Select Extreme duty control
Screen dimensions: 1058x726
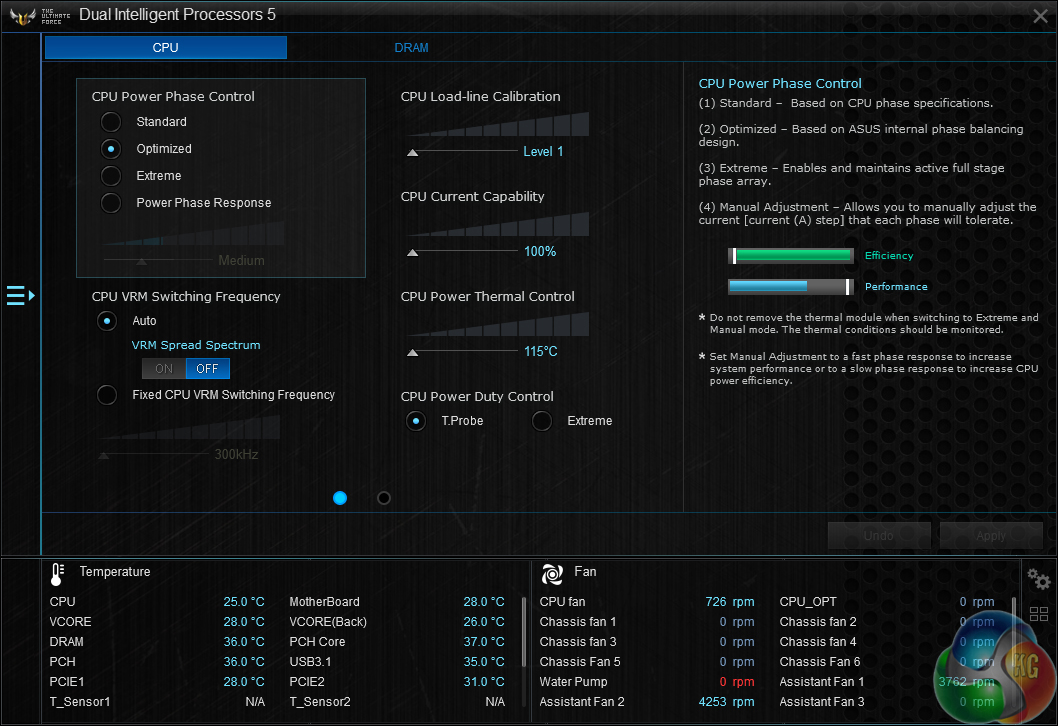tap(542, 421)
